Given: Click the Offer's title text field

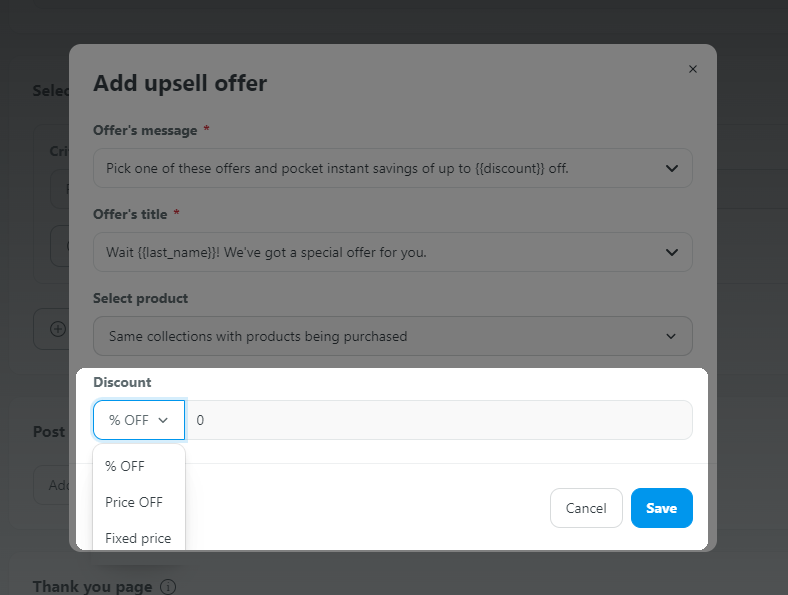Looking at the screenshot, I should pyautogui.click(x=393, y=252).
